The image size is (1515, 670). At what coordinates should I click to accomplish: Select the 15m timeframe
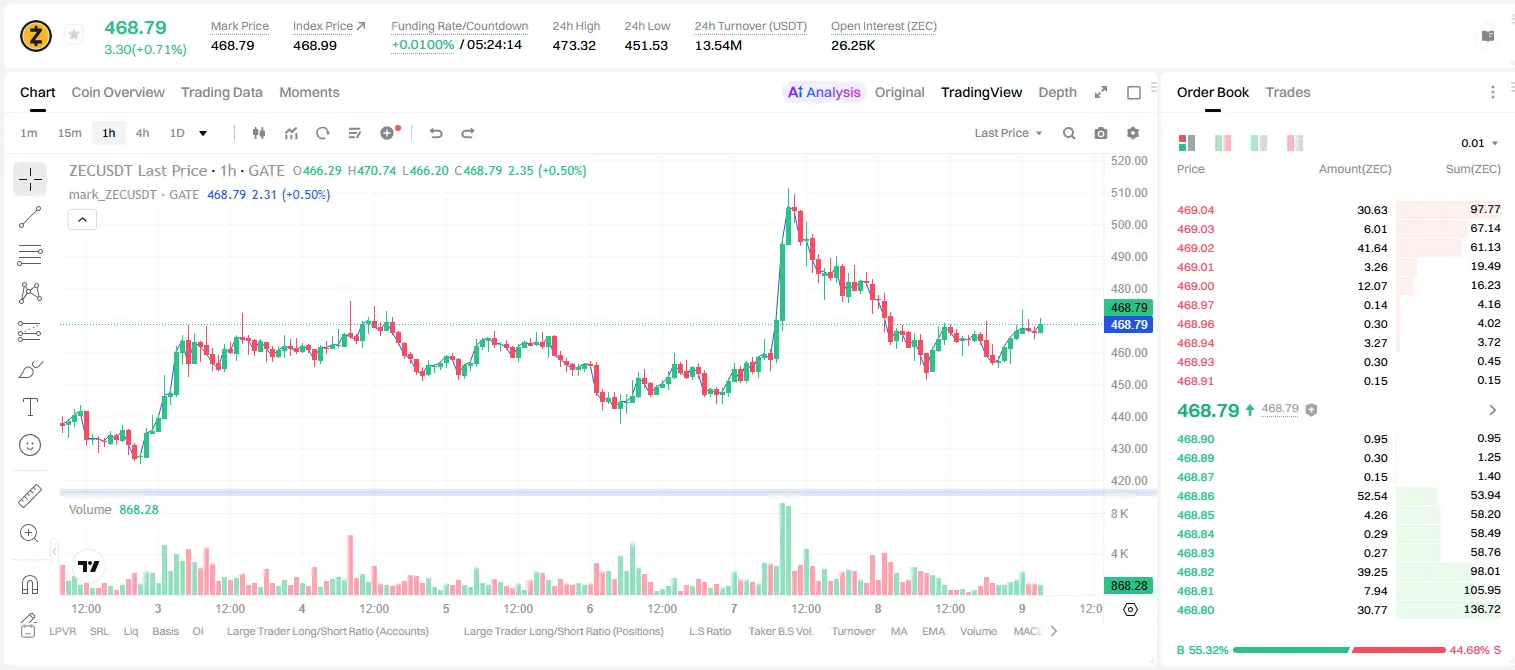coord(69,133)
